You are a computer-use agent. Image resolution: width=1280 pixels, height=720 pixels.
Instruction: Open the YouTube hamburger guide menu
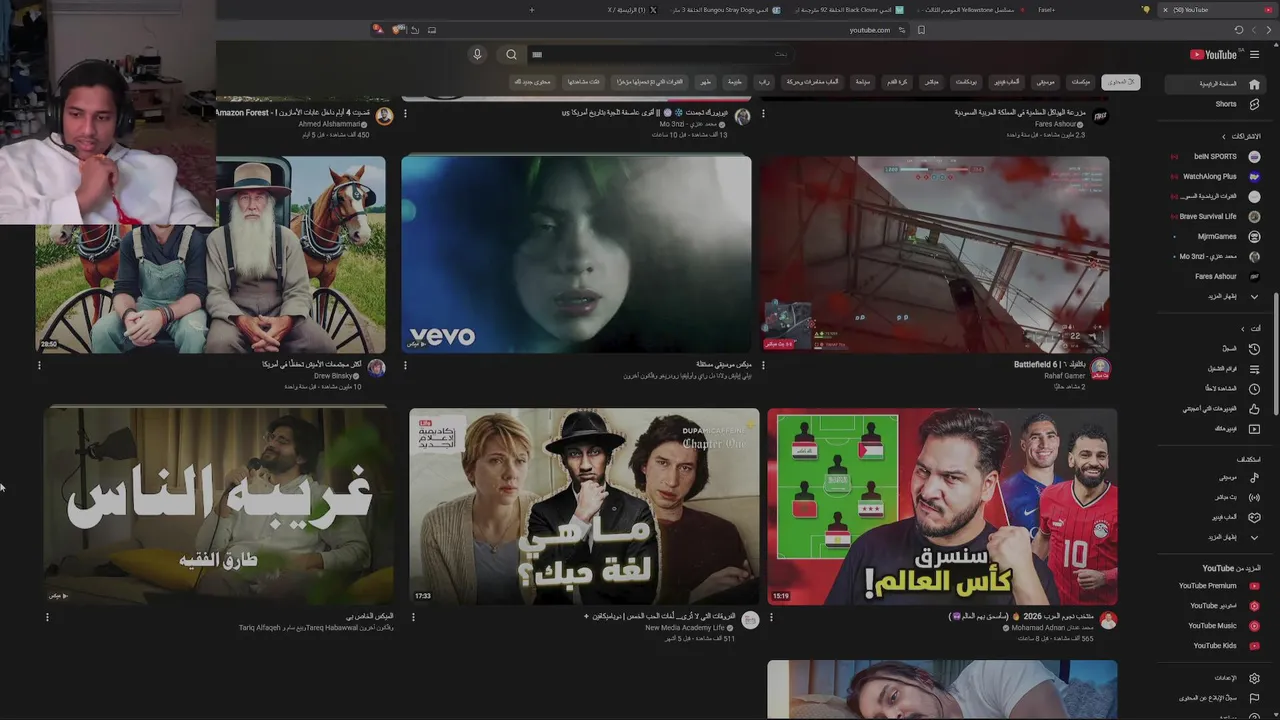tap(1254, 55)
